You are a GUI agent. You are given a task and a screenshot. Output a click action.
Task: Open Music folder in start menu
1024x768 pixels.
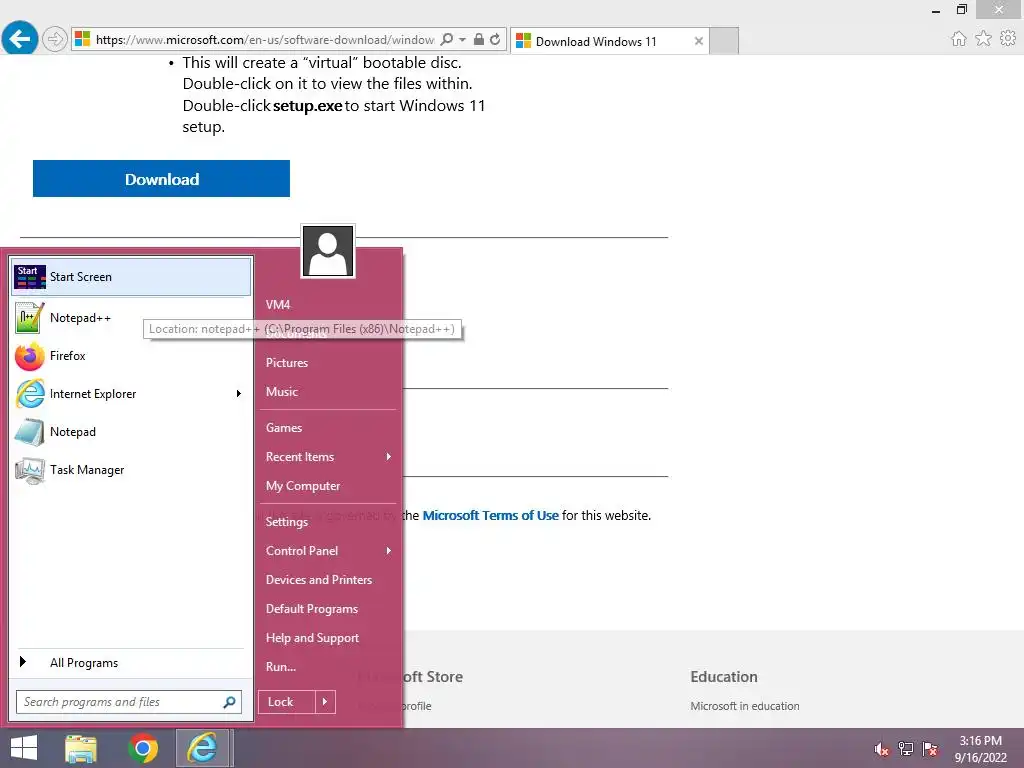click(282, 392)
